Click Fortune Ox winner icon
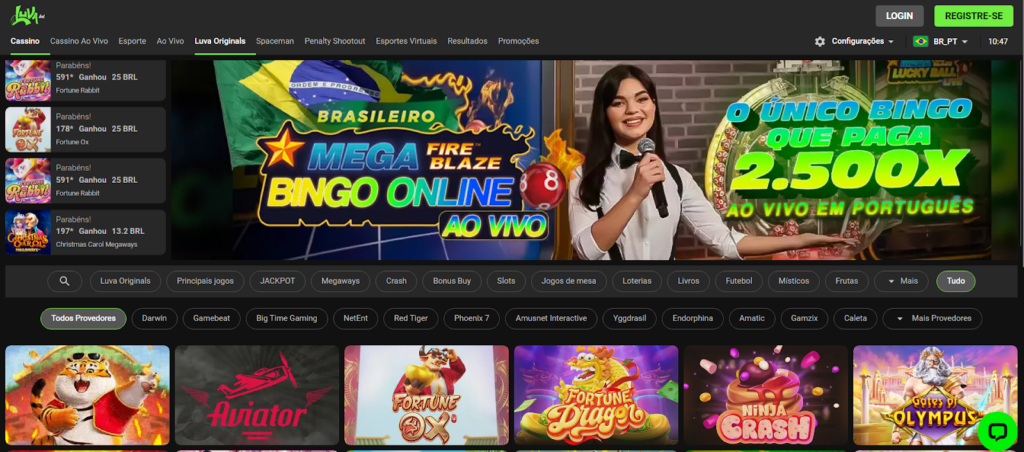This screenshot has width=1024, height=452. [x=28, y=130]
